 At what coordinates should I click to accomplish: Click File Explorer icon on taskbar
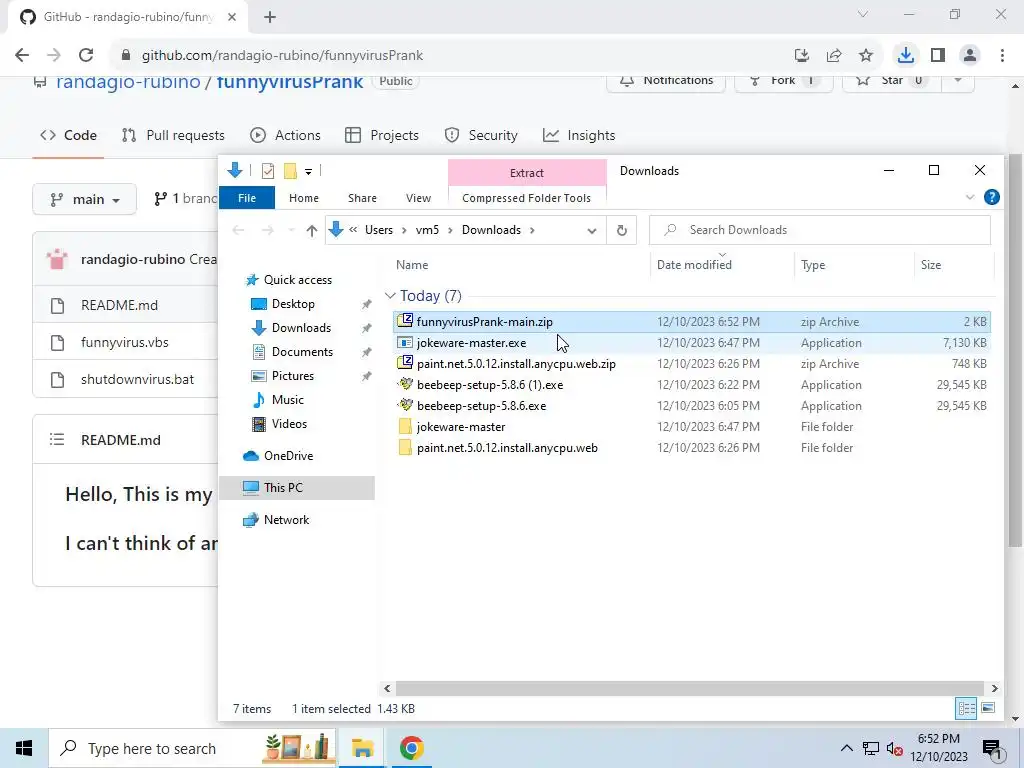(362, 748)
